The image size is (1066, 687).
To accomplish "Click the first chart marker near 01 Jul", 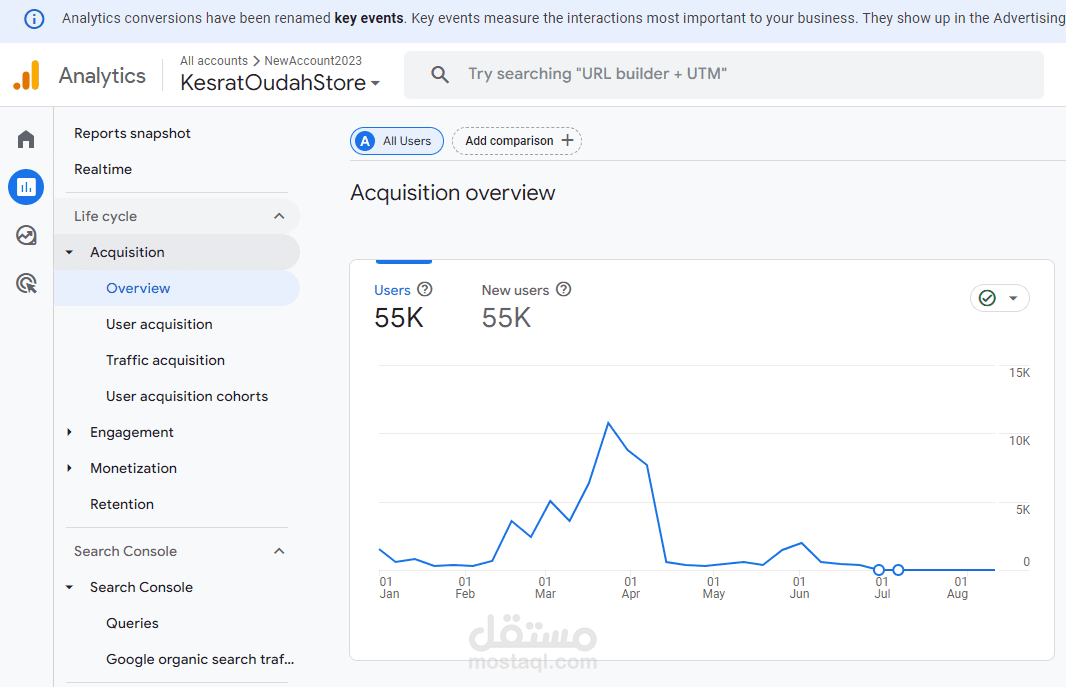I will [x=879, y=569].
